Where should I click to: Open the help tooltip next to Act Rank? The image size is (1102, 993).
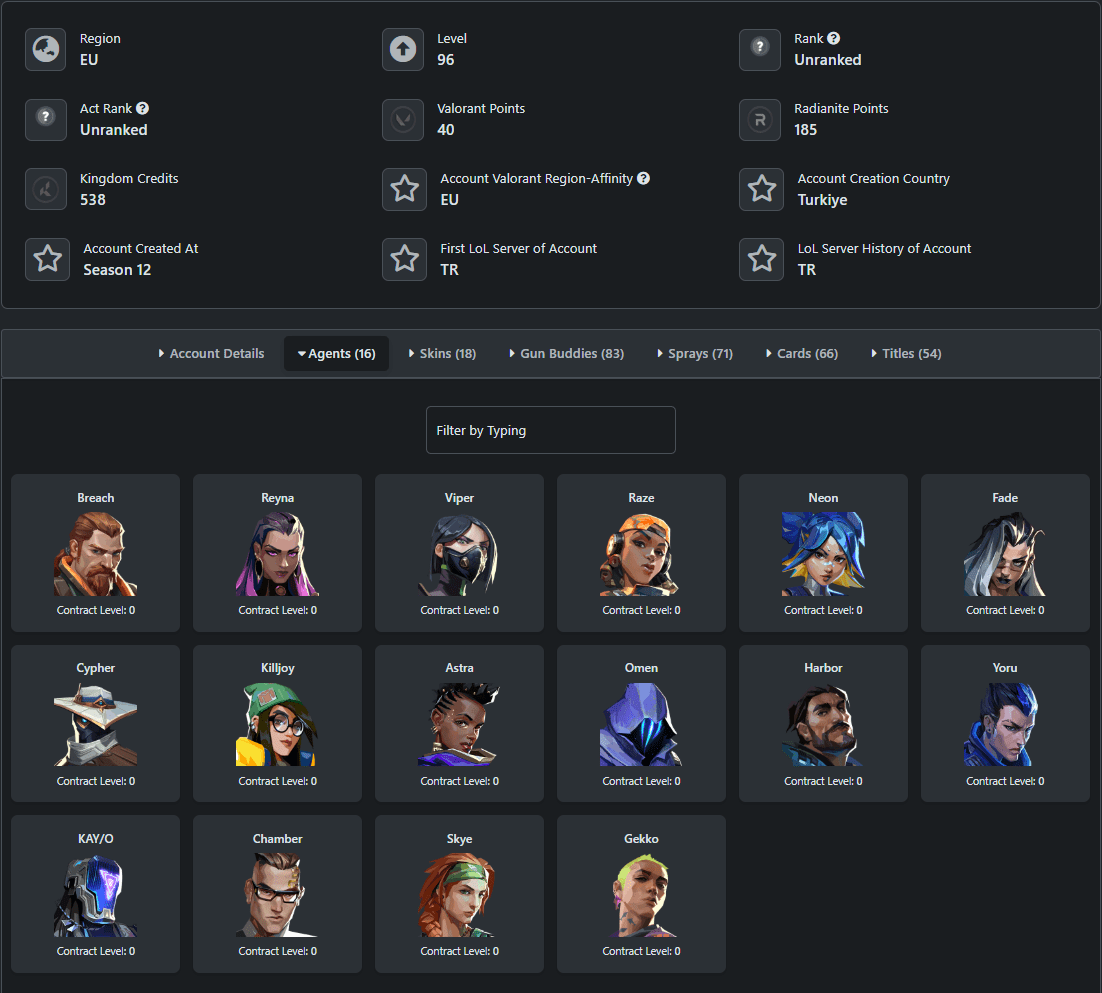(143, 108)
